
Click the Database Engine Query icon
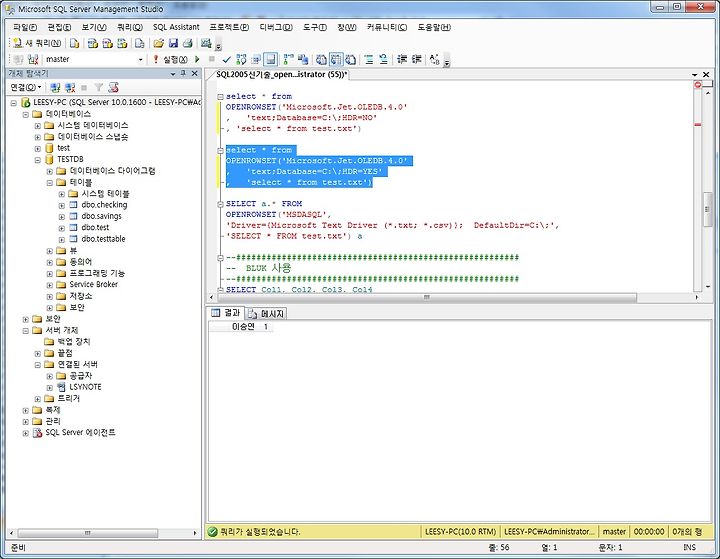(74, 43)
